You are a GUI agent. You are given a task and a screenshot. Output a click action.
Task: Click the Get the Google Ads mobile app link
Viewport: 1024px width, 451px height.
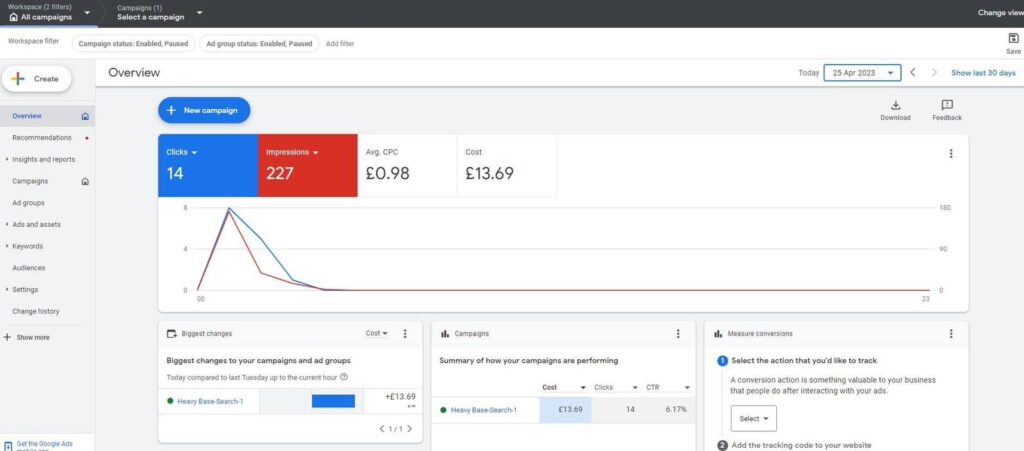pyautogui.click(x=44, y=445)
